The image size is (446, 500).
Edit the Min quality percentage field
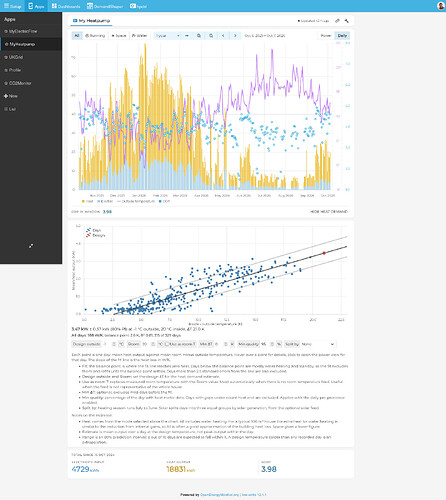[x=268, y=344]
